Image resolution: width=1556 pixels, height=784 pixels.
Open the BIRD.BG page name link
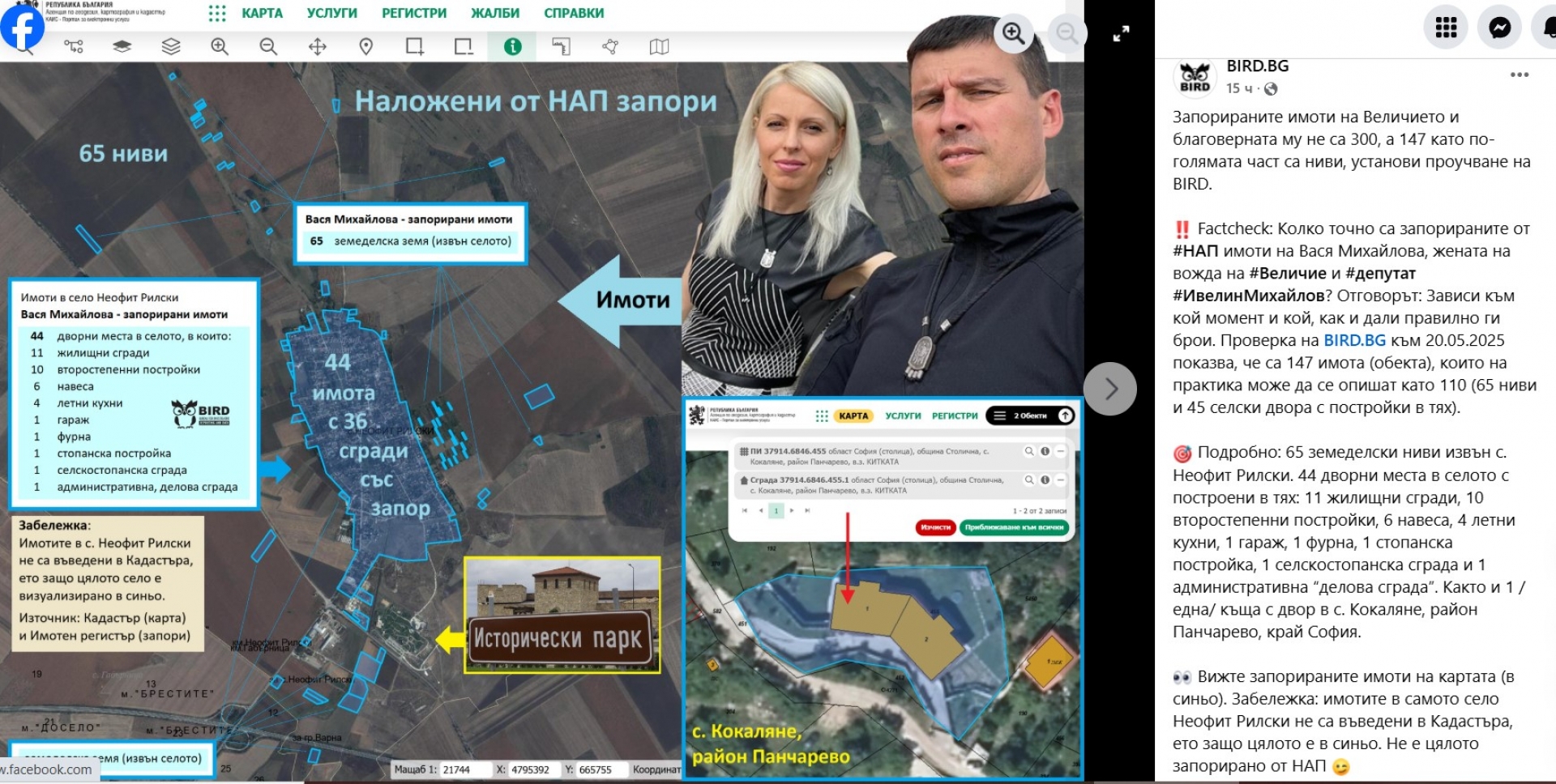tap(1257, 66)
